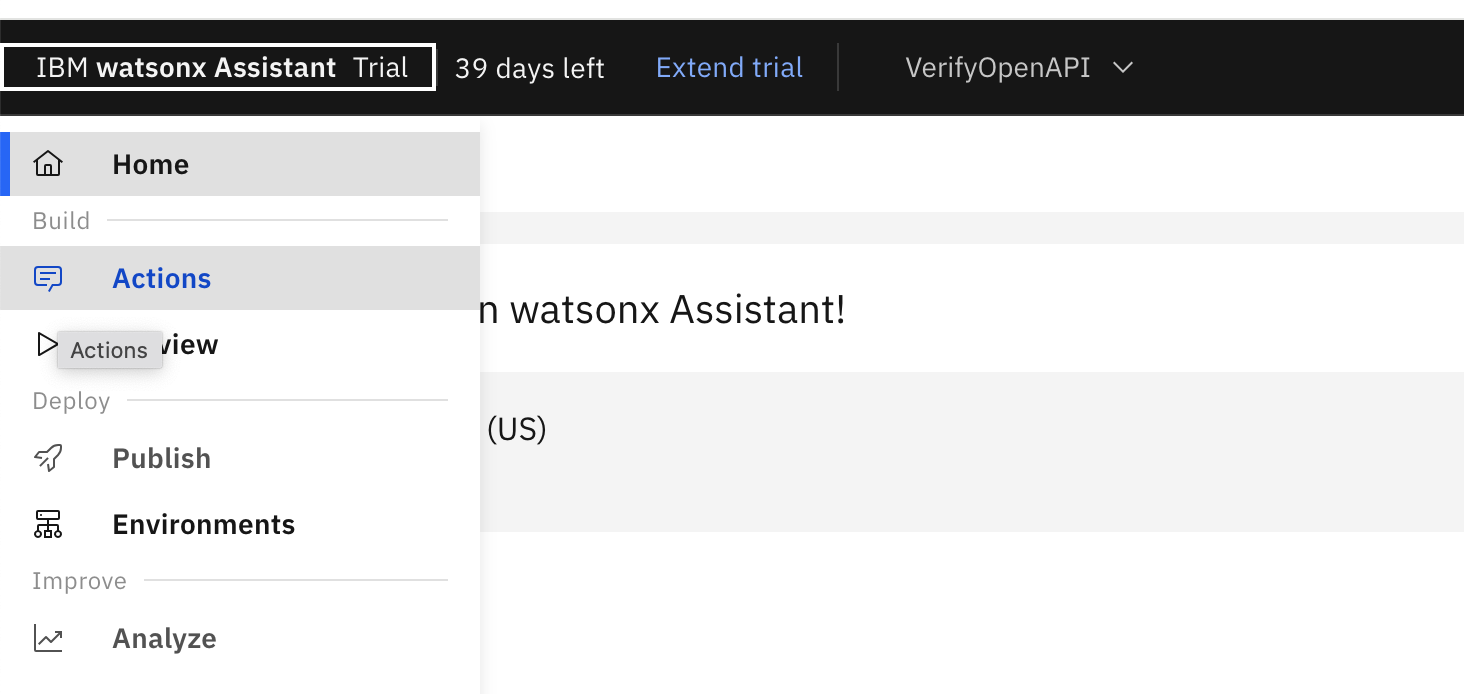Viewport: 1464px width, 694px height.
Task: Click the Environments hierarchy icon
Action: pos(48,524)
